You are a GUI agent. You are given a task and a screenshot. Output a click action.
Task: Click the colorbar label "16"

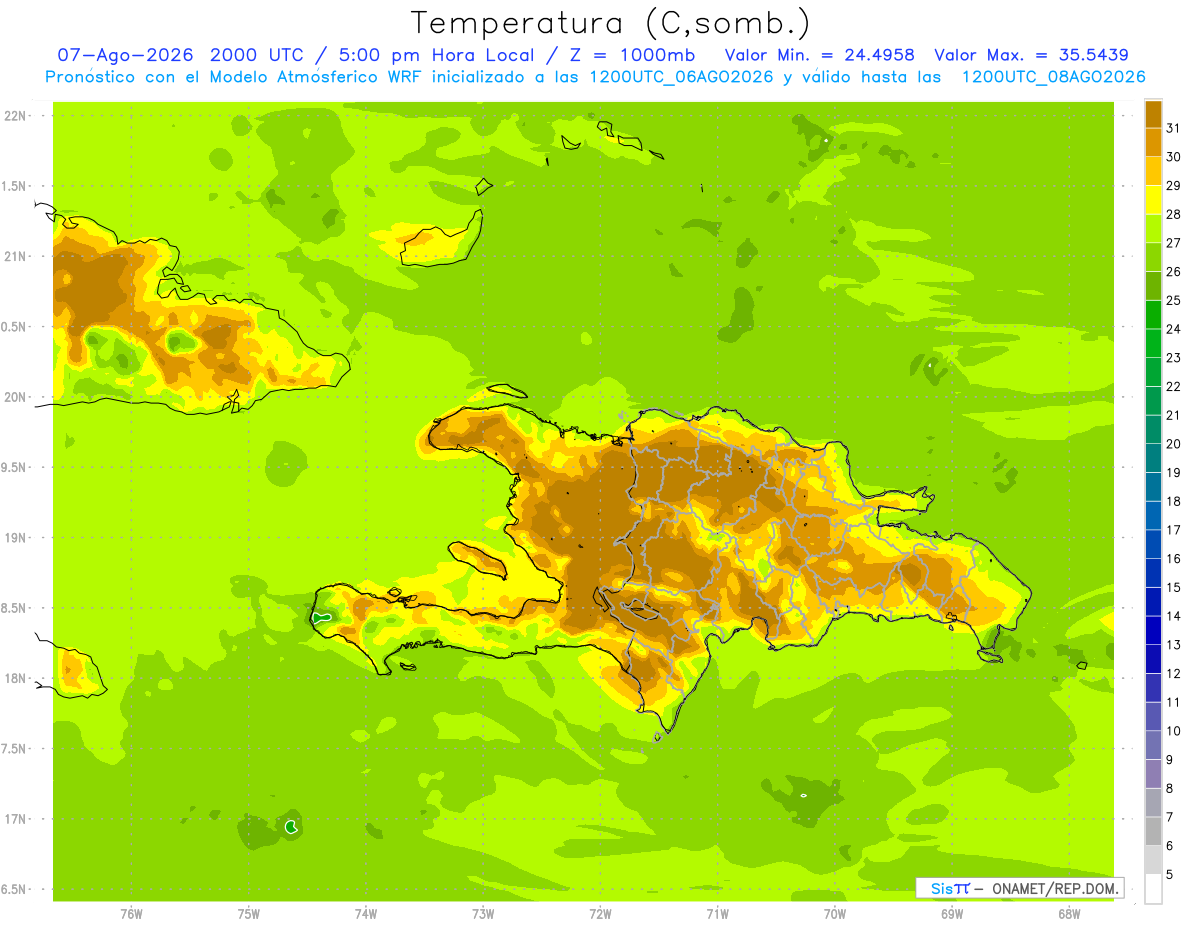(1174, 559)
